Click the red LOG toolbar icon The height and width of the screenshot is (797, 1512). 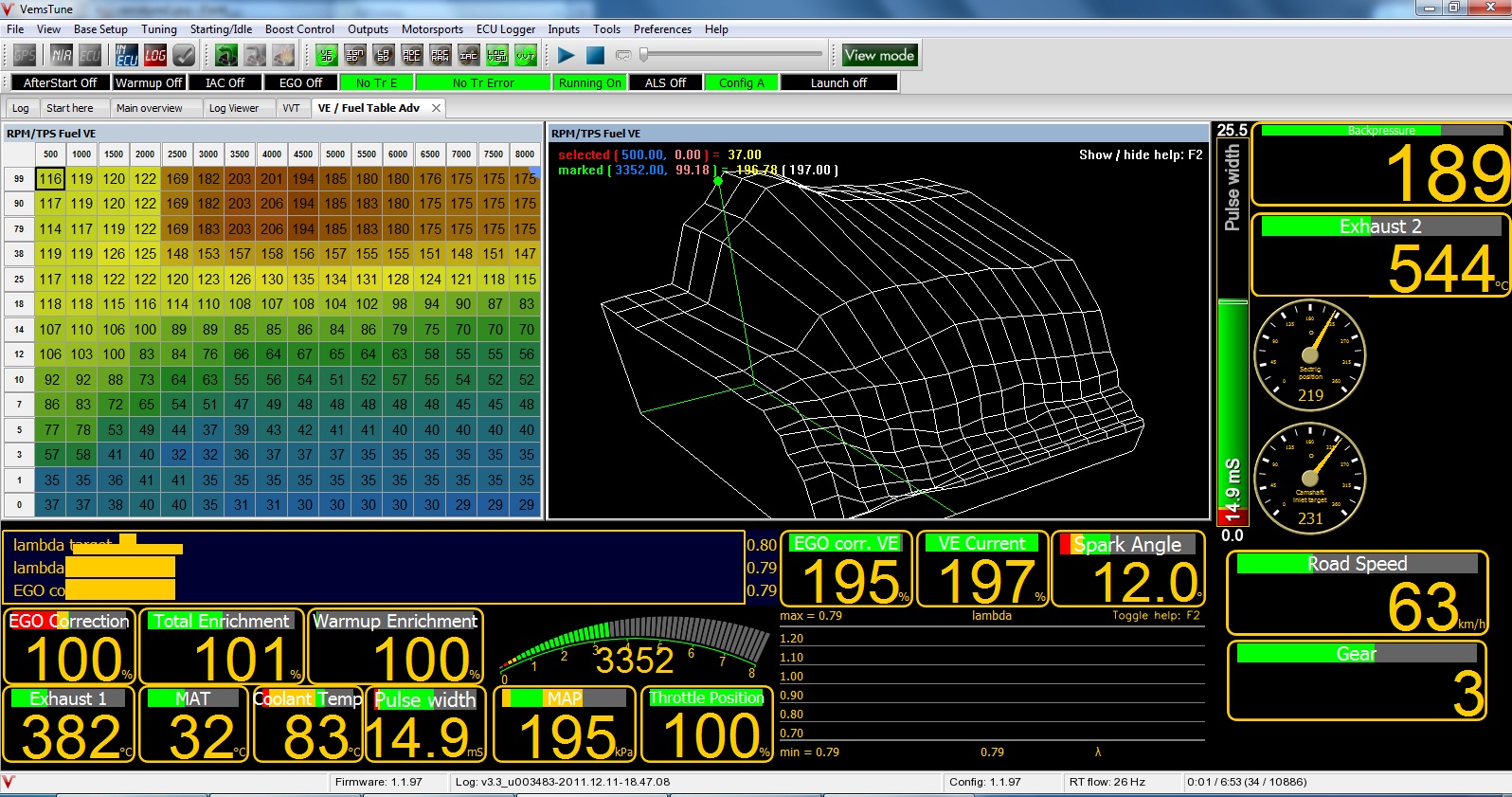tap(155, 56)
